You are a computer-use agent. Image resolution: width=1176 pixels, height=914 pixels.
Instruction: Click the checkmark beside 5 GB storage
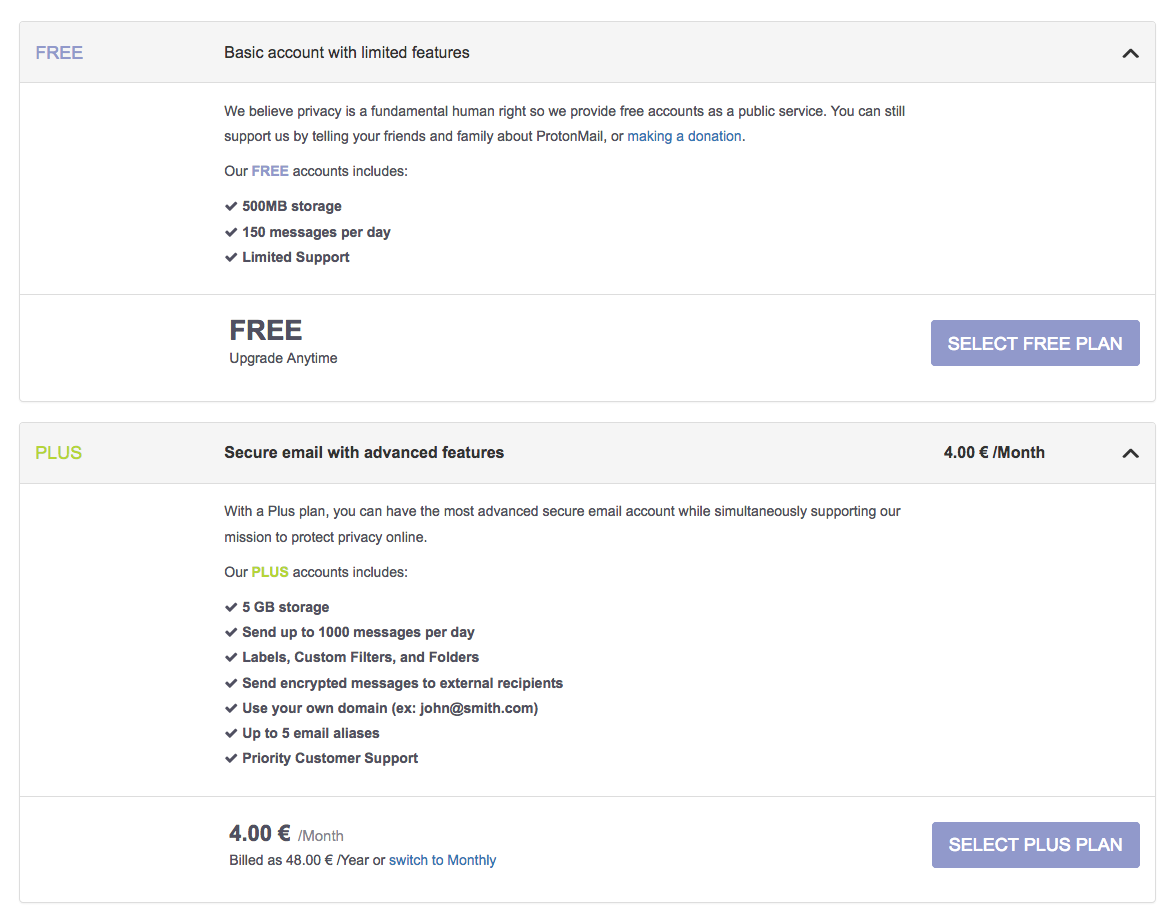tap(231, 607)
